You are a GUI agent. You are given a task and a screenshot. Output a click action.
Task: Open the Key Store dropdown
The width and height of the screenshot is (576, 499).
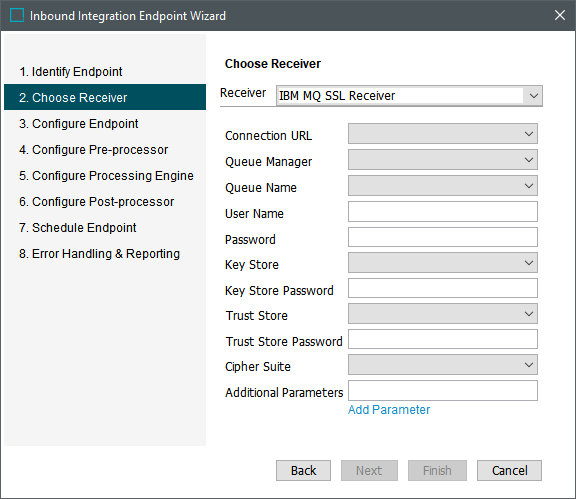[x=443, y=263]
